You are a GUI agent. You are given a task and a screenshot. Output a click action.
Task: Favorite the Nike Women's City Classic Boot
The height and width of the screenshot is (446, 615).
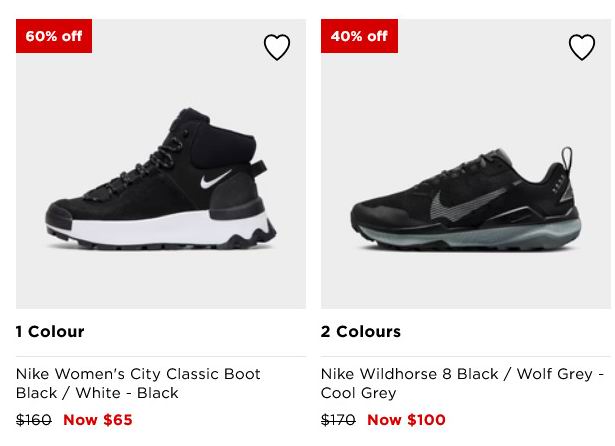pos(277,47)
